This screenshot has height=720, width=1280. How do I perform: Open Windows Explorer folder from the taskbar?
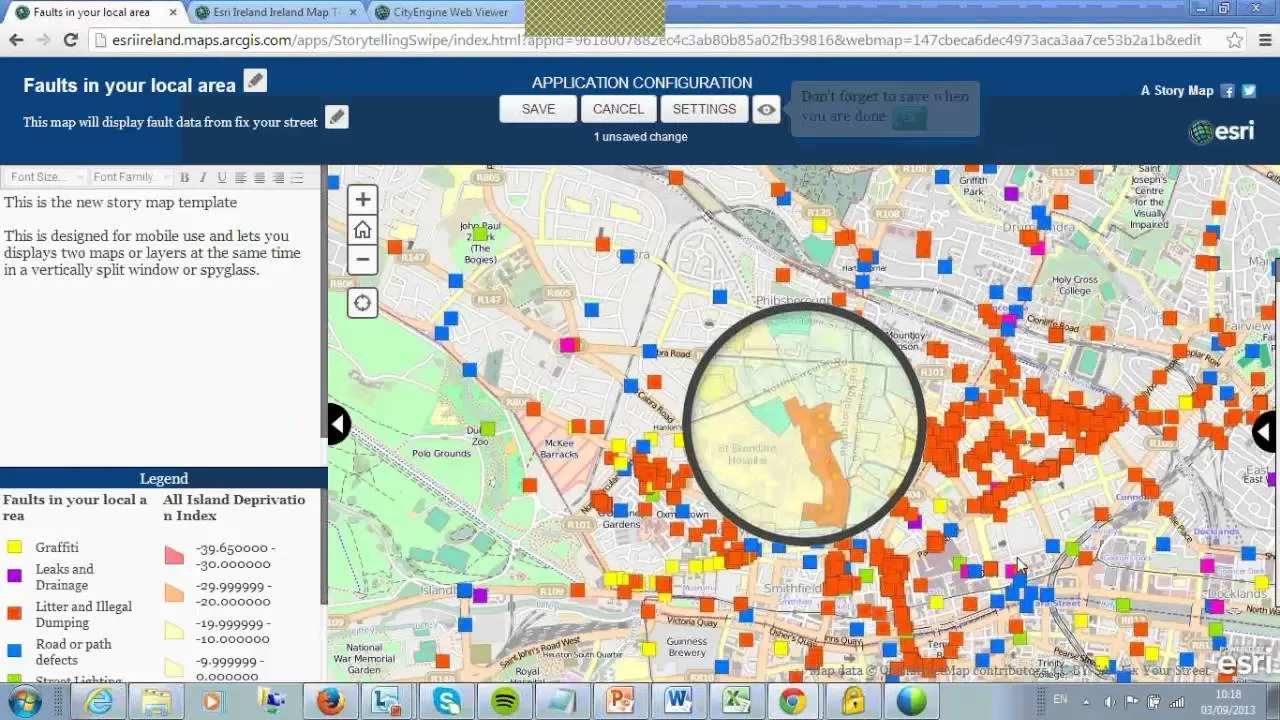tap(157, 701)
